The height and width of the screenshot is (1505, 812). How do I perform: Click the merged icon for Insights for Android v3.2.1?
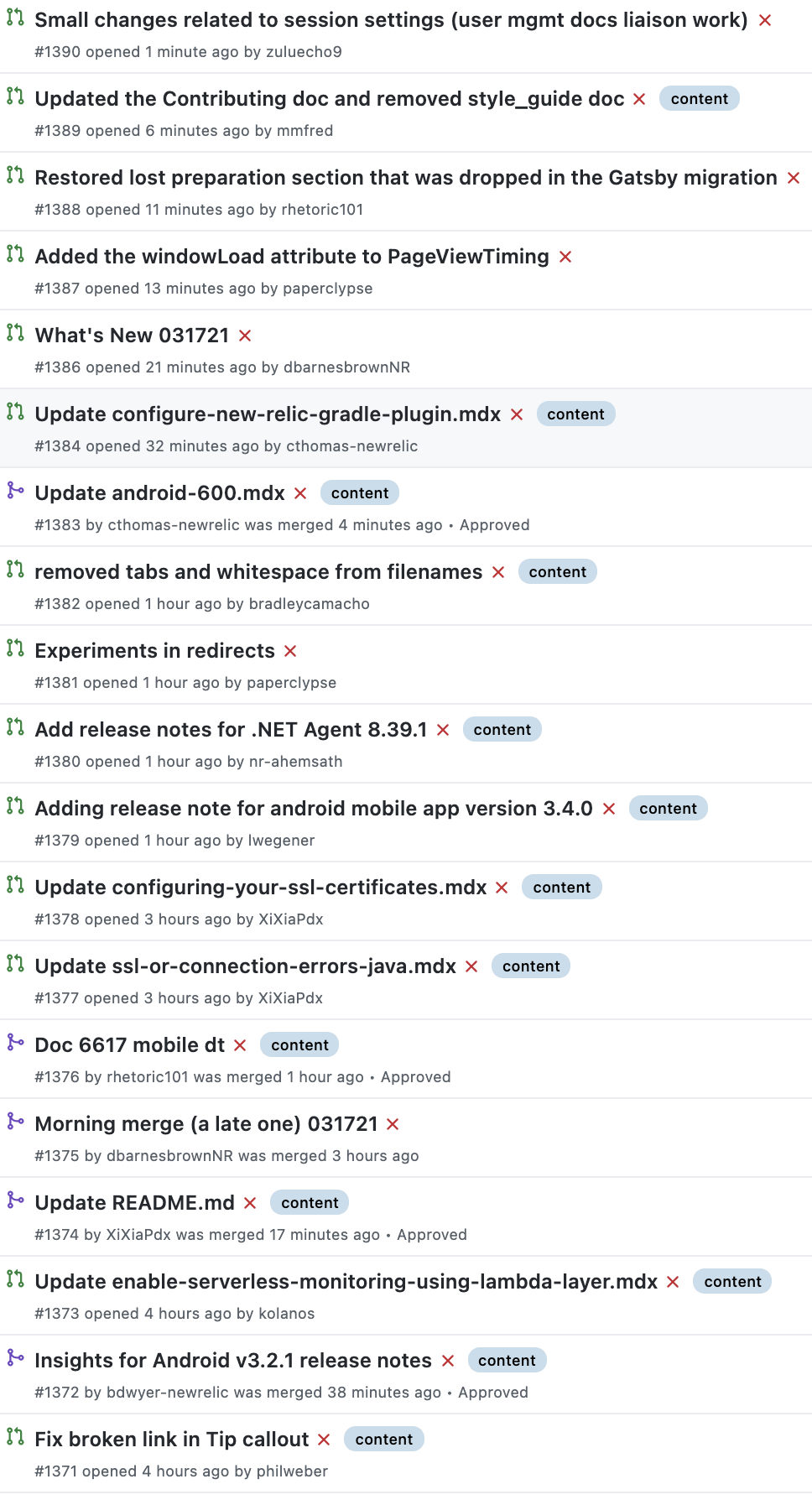click(x=15, y=1357)
